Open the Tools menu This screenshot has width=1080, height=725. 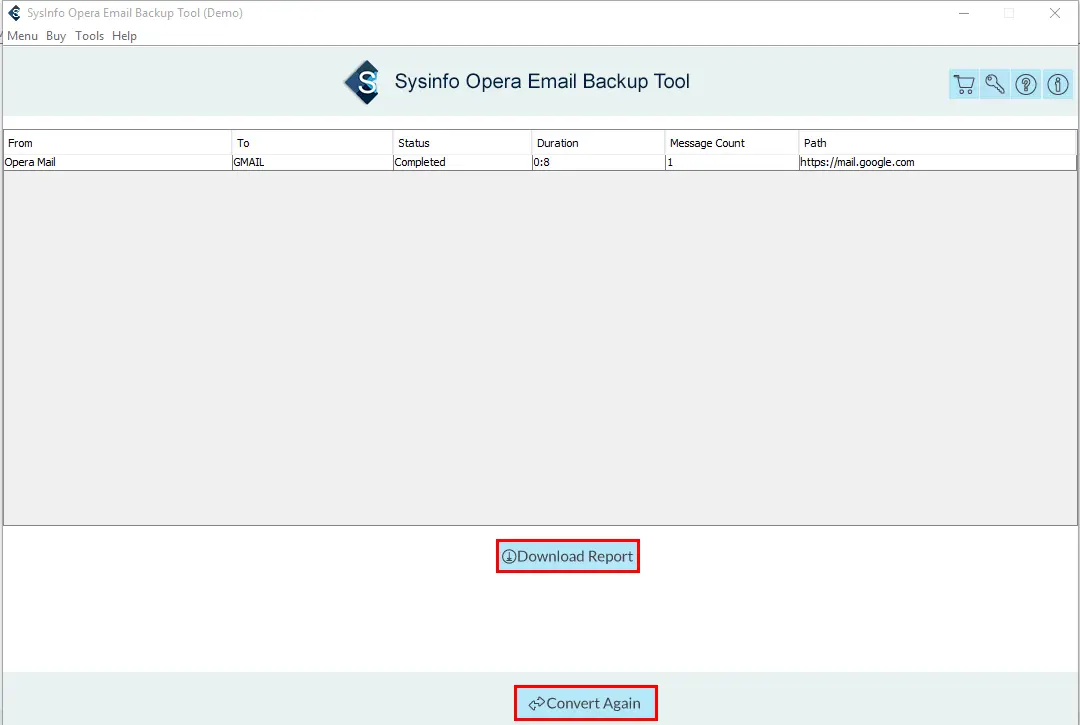[89, 36]
